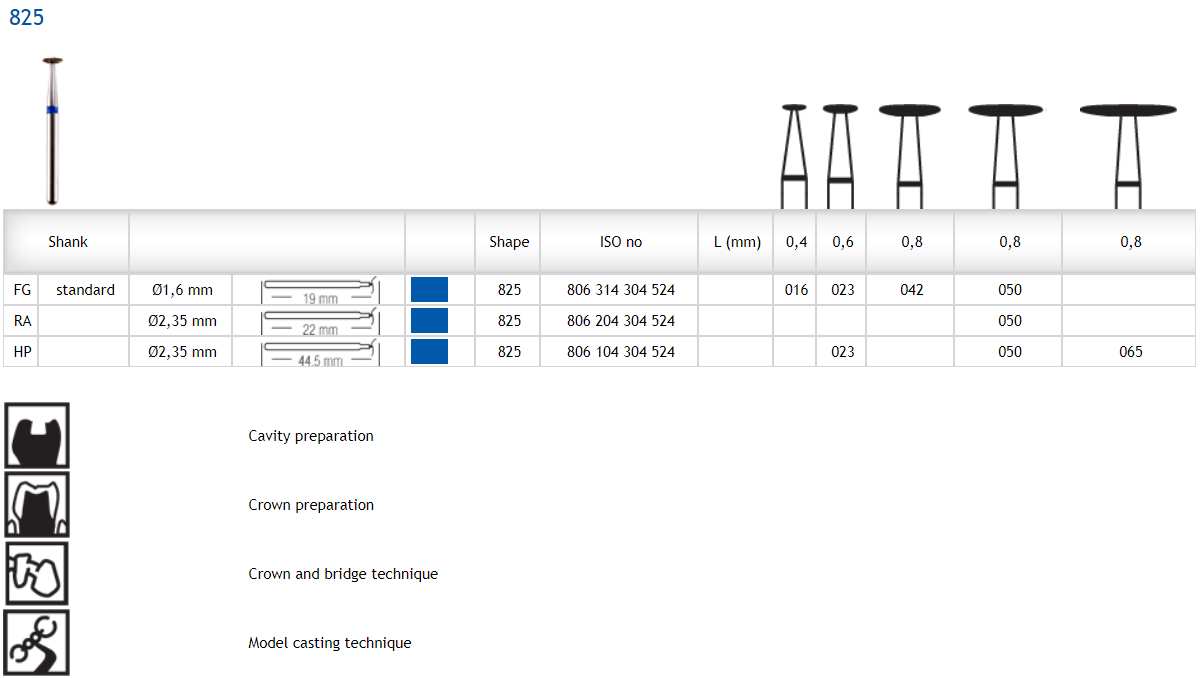Select size 016 in the FG row

[796, 290]
